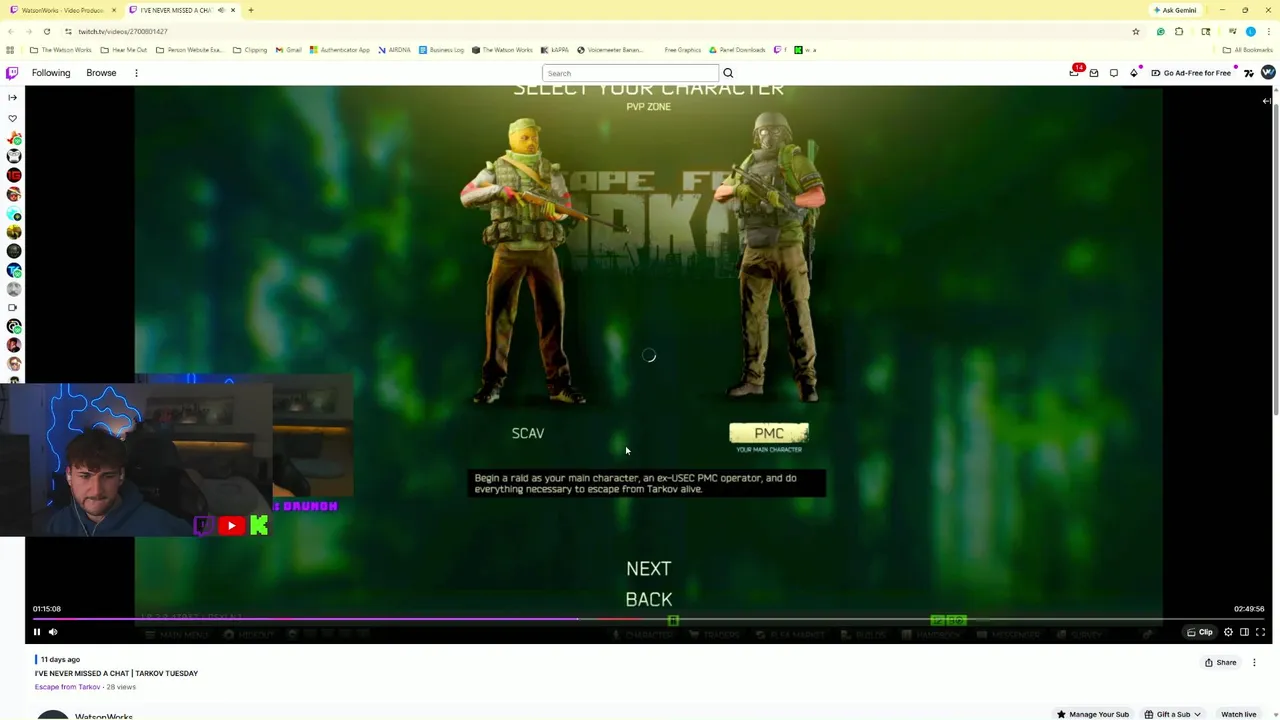Open the bits purchase icon

1134,73
